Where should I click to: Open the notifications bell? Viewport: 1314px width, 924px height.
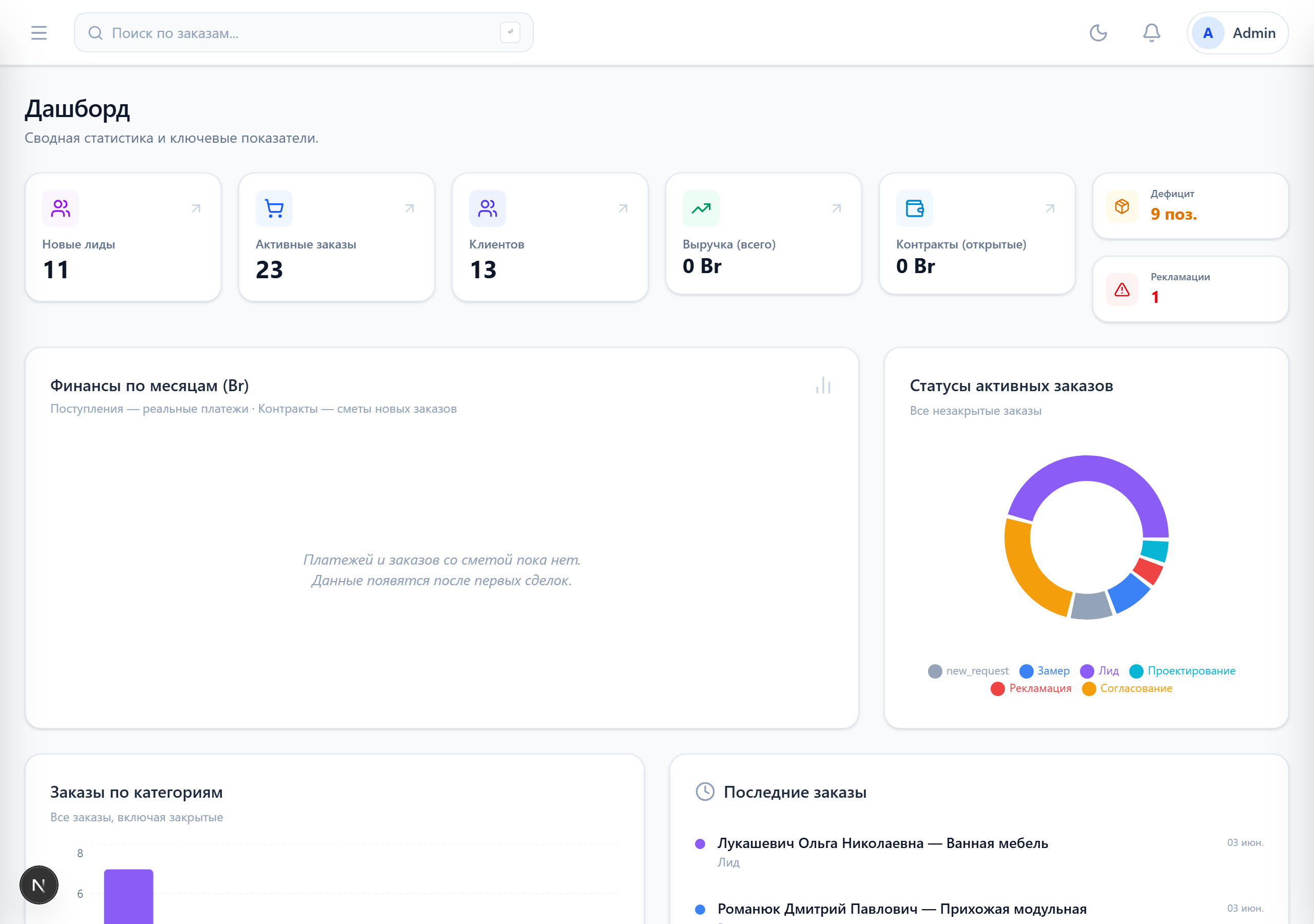pyautogui.click(x=1151, y=33)
